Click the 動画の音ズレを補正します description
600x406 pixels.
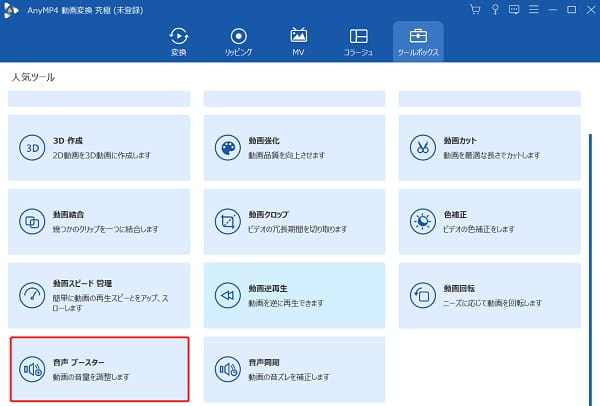pos(289,377)
